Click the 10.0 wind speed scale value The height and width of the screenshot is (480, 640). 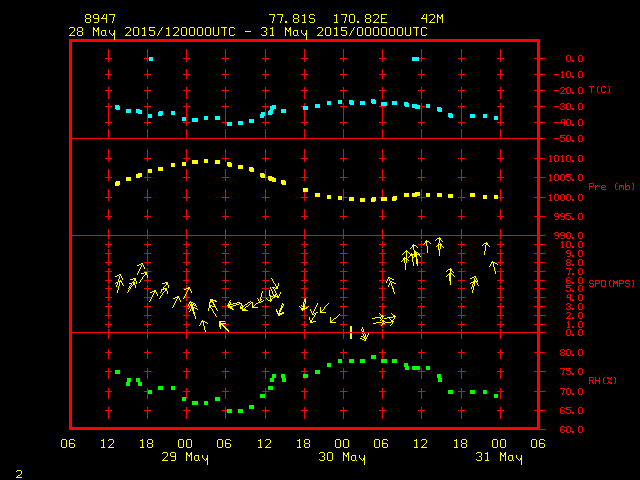point(571,244)
